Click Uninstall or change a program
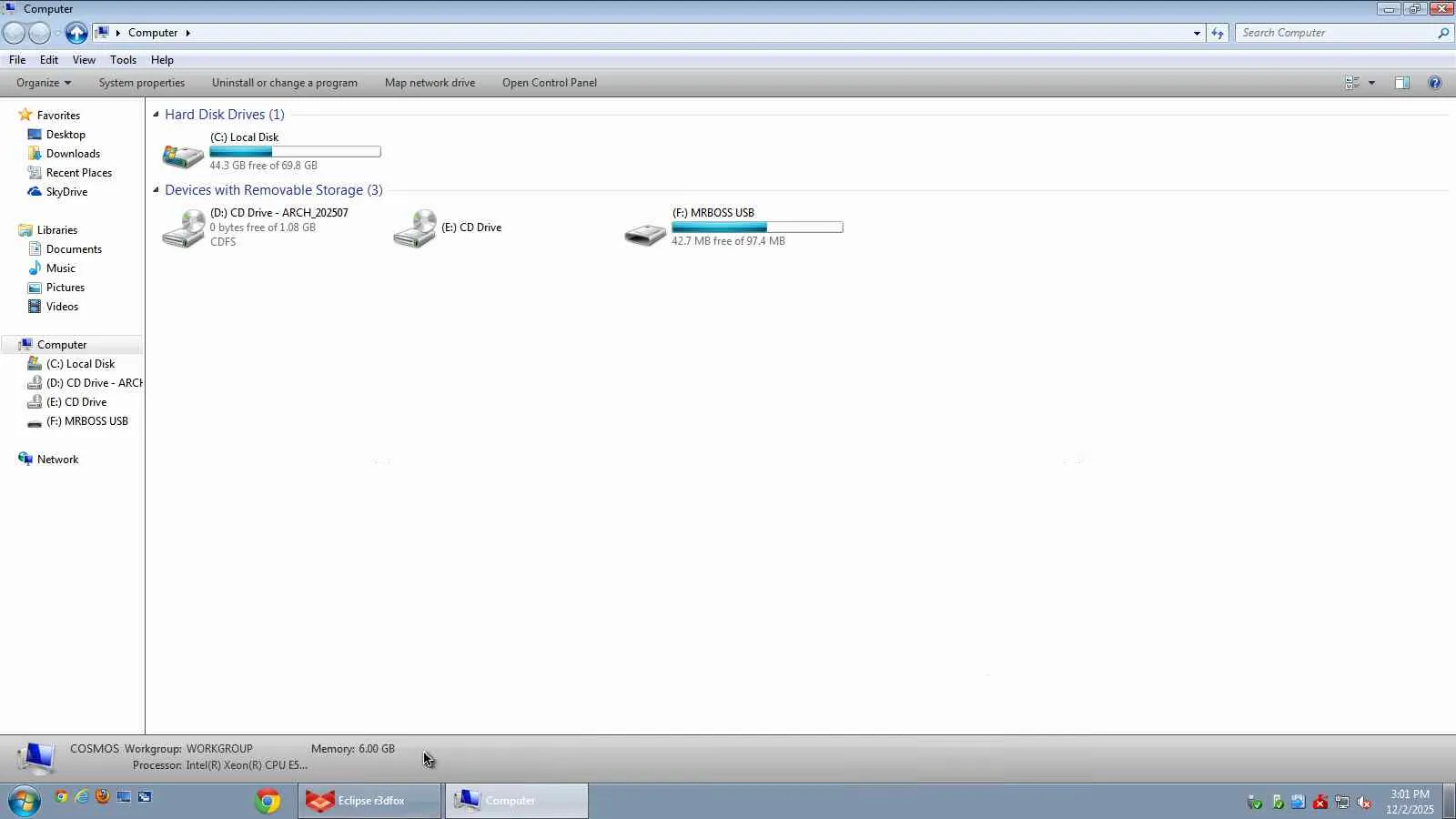1456x819 pixels. point(285,83)
